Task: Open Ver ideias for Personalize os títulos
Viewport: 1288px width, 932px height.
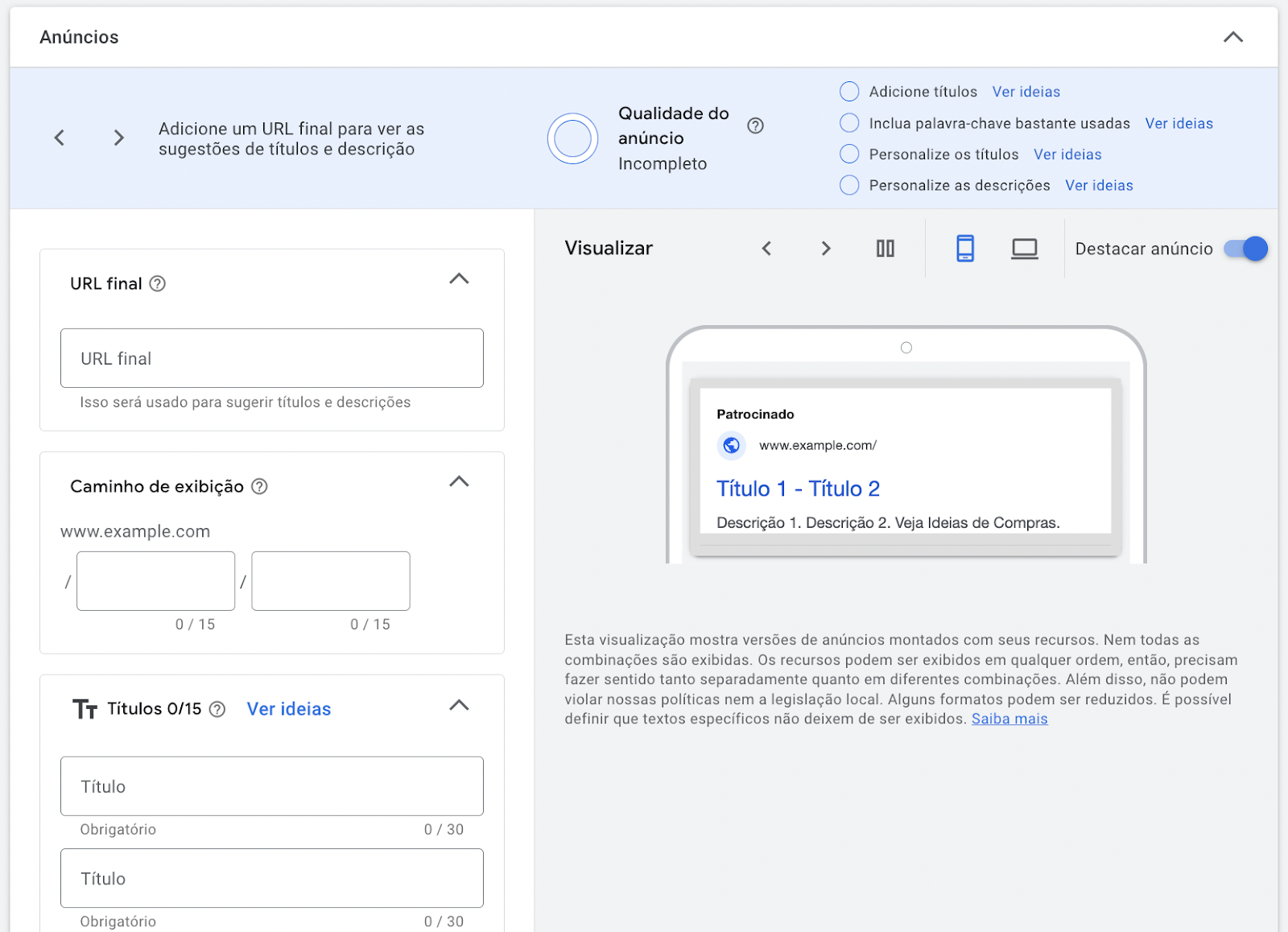Action: click(1067, 155)
